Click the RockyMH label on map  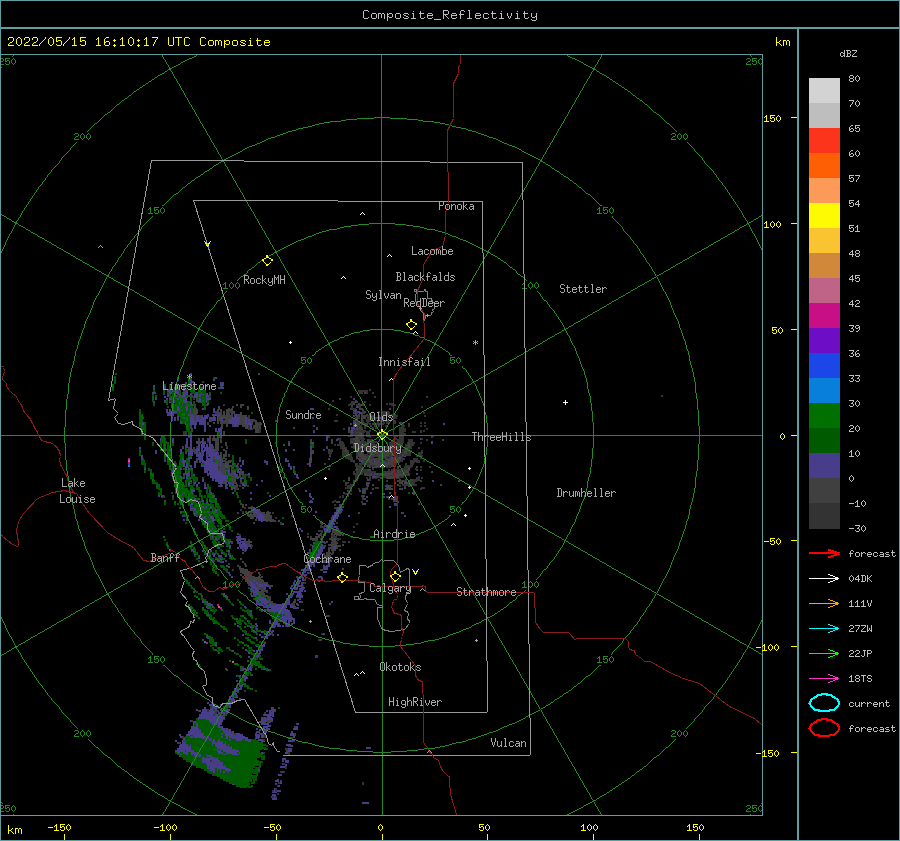point(264,280)
